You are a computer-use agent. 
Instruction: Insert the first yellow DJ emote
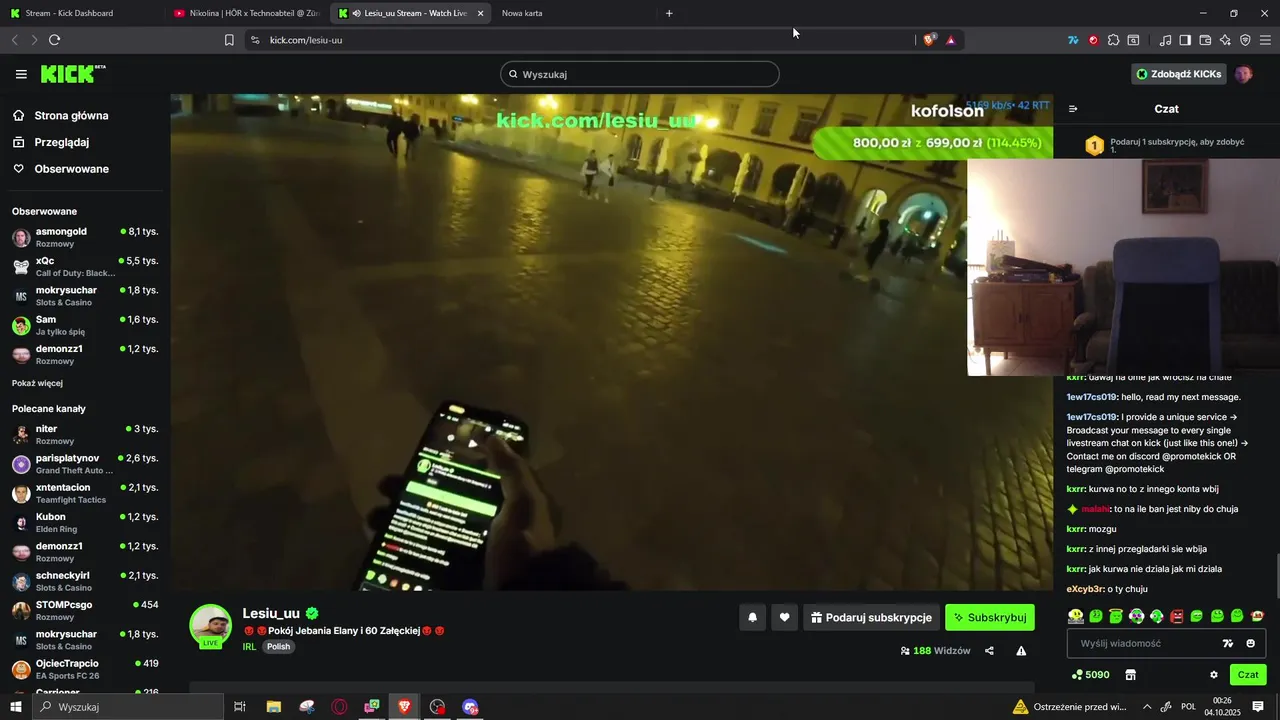(x=1076, y=616)
